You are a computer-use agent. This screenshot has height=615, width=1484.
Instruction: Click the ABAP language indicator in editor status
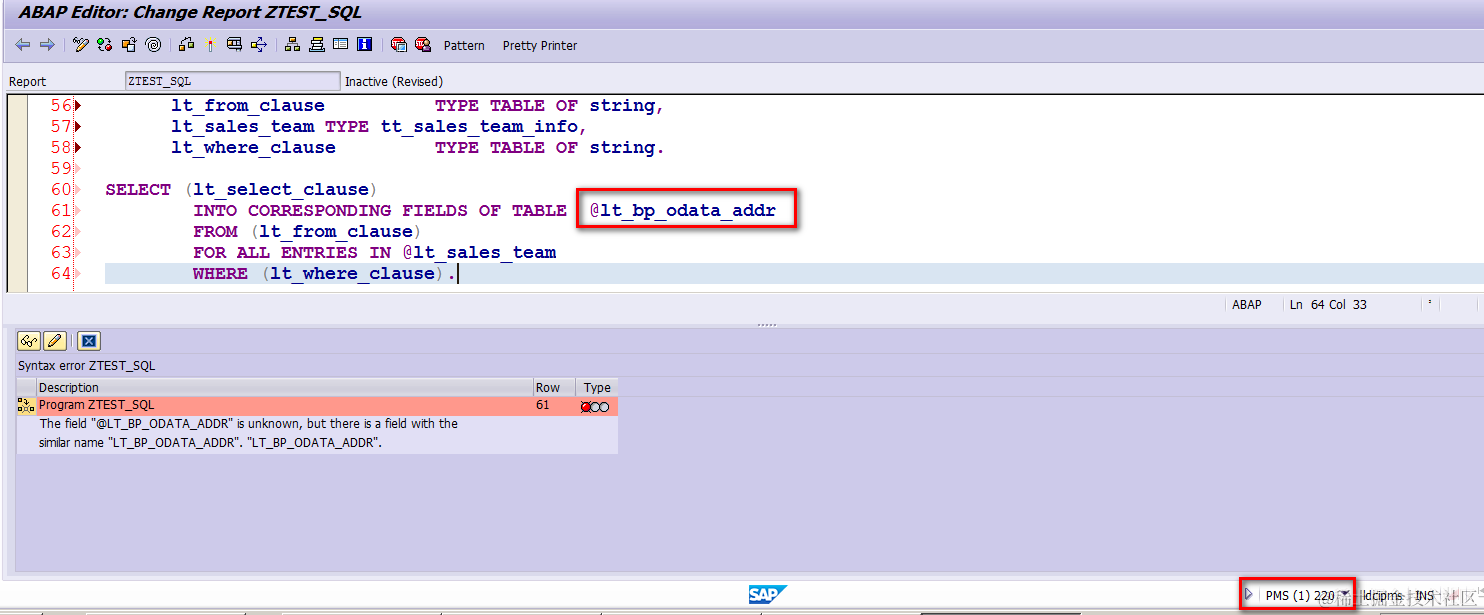(x=1246, y=305)
